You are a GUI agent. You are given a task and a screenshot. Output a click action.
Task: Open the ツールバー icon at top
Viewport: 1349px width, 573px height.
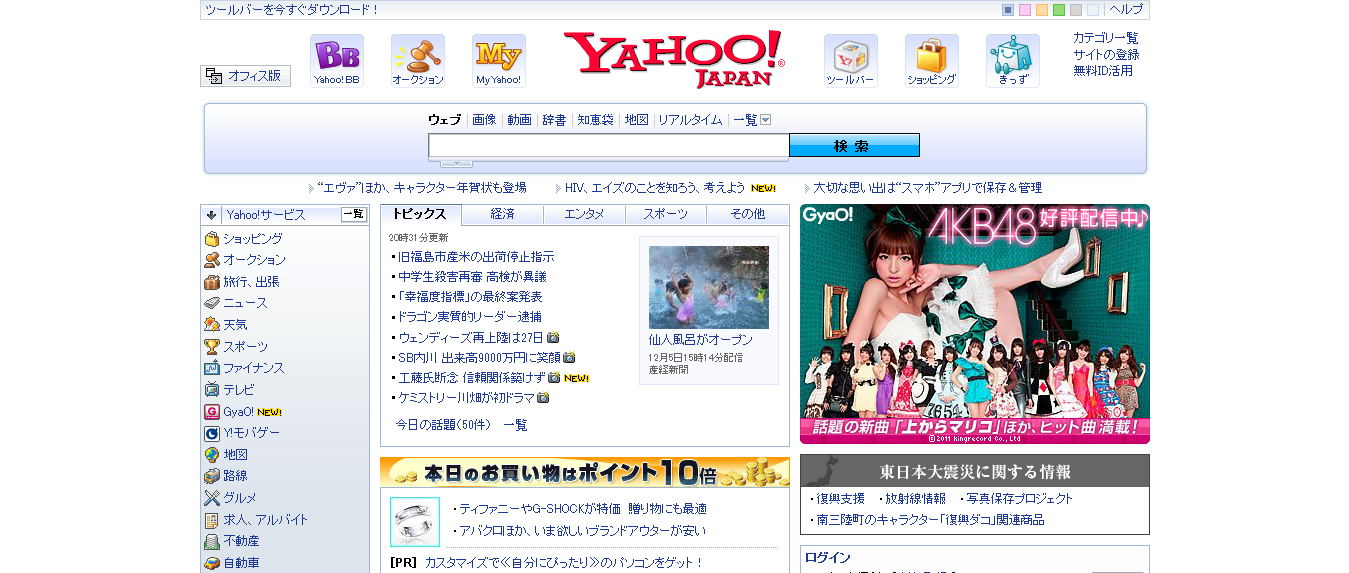click(851, 61)
